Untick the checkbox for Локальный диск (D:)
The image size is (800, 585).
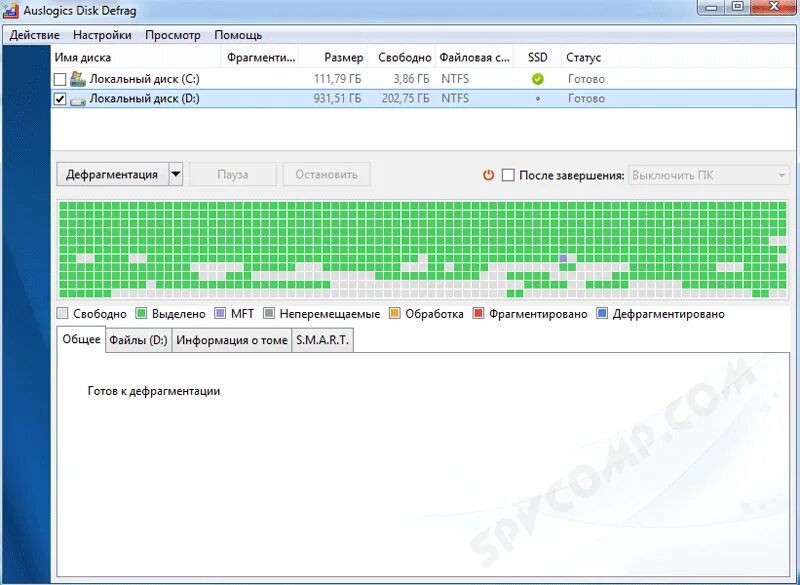[60, 99]
